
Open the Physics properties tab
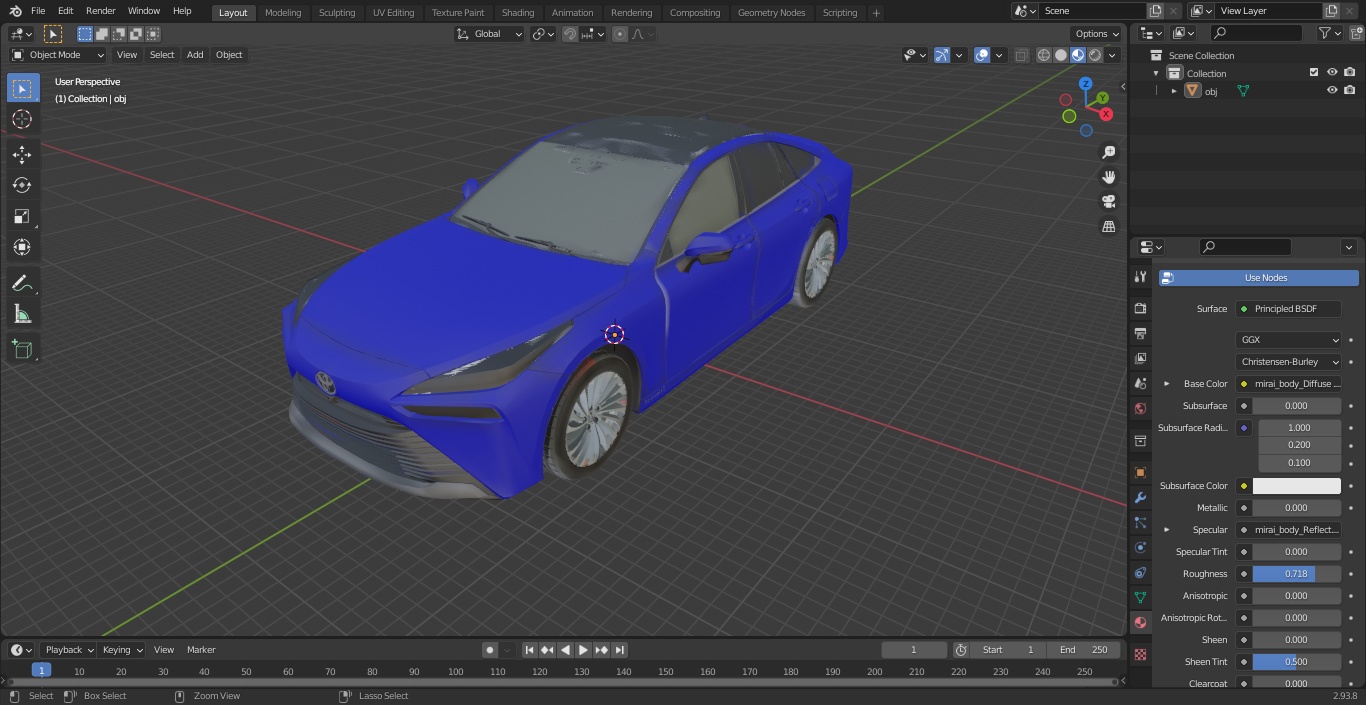tap(1140, 548)
